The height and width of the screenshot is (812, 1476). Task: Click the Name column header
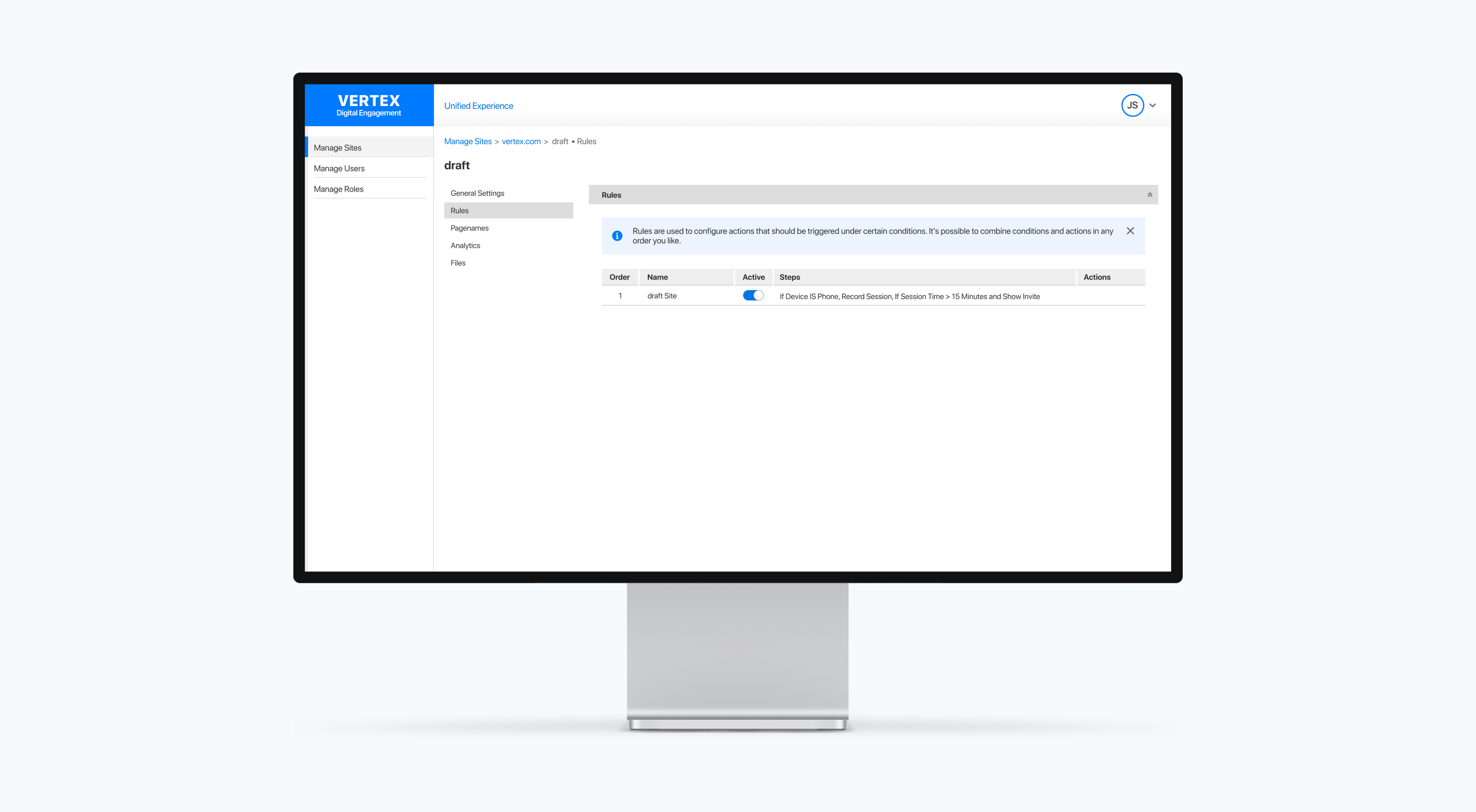657,277
